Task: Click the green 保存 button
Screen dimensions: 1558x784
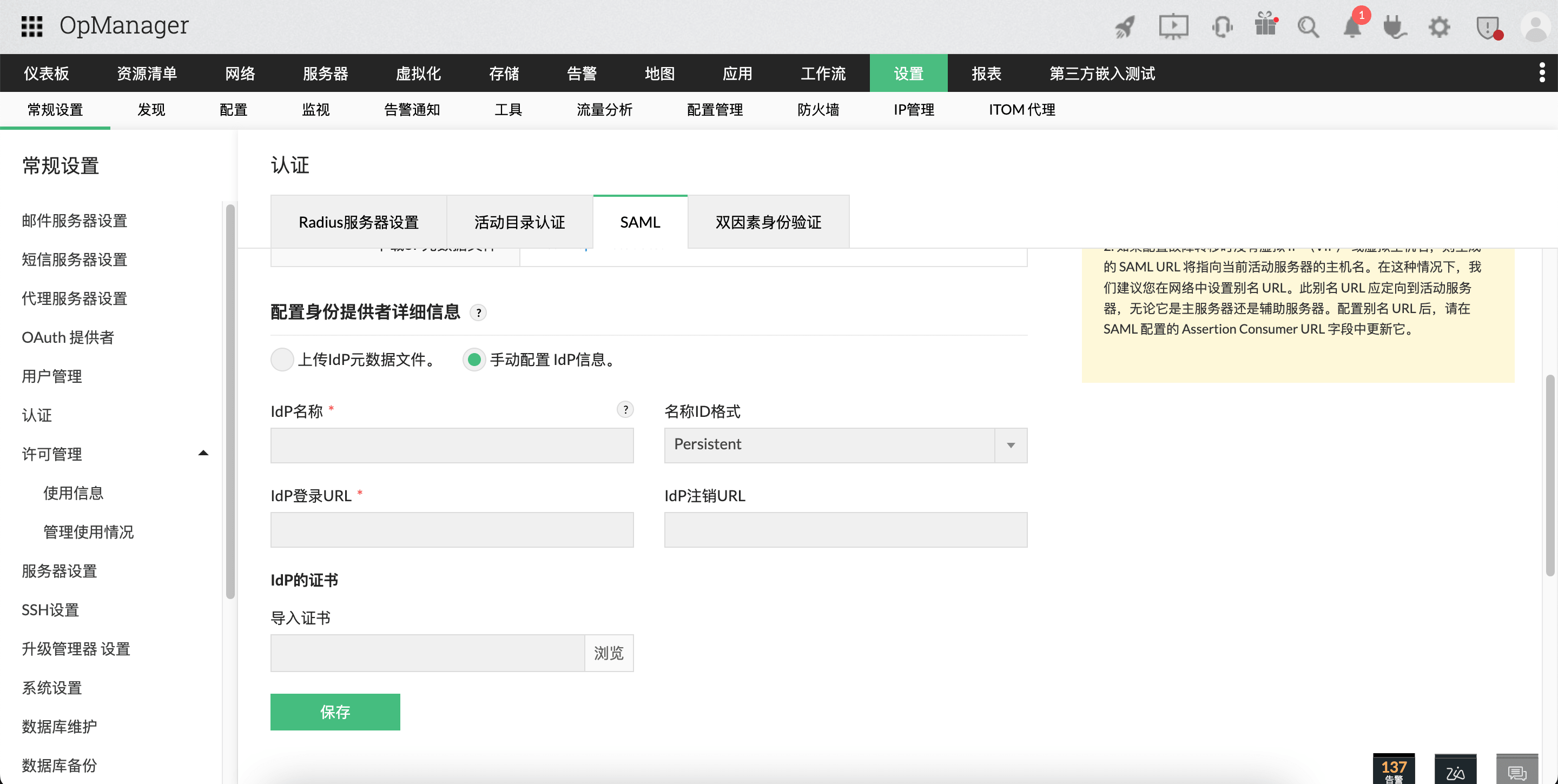Action: tap(335, 712)
